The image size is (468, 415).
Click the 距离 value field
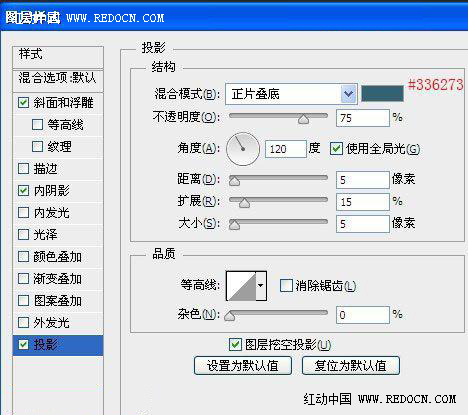click(363, 180)
